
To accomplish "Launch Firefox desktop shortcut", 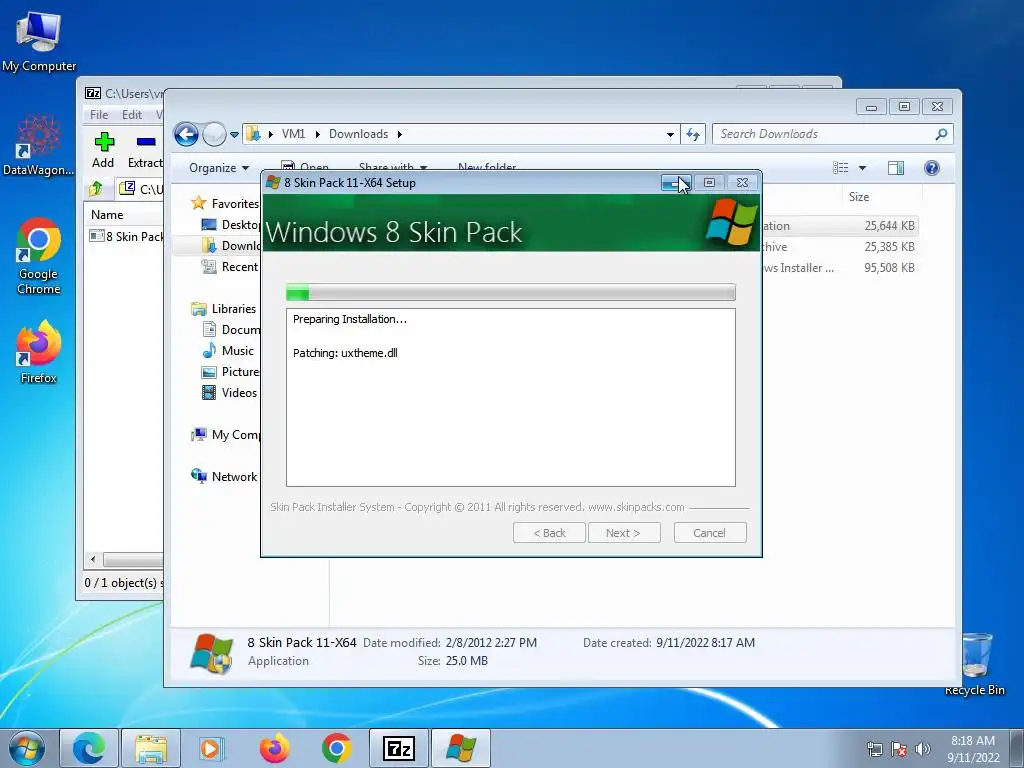I will click(39, 351).
